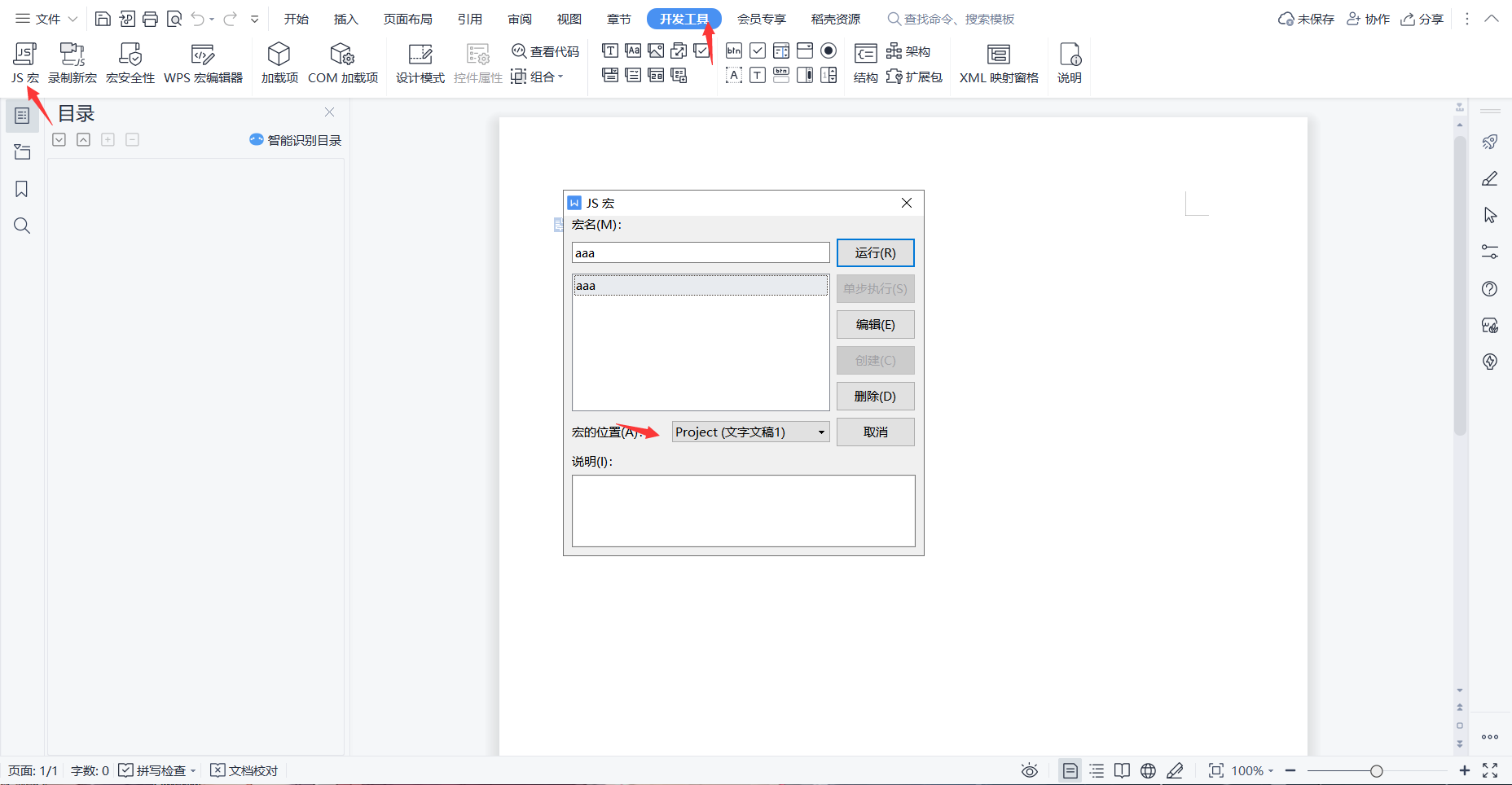This screenshot has height=785, width=1512.
Task: Click the 分享 share button
Action: tap(1422, 19)
